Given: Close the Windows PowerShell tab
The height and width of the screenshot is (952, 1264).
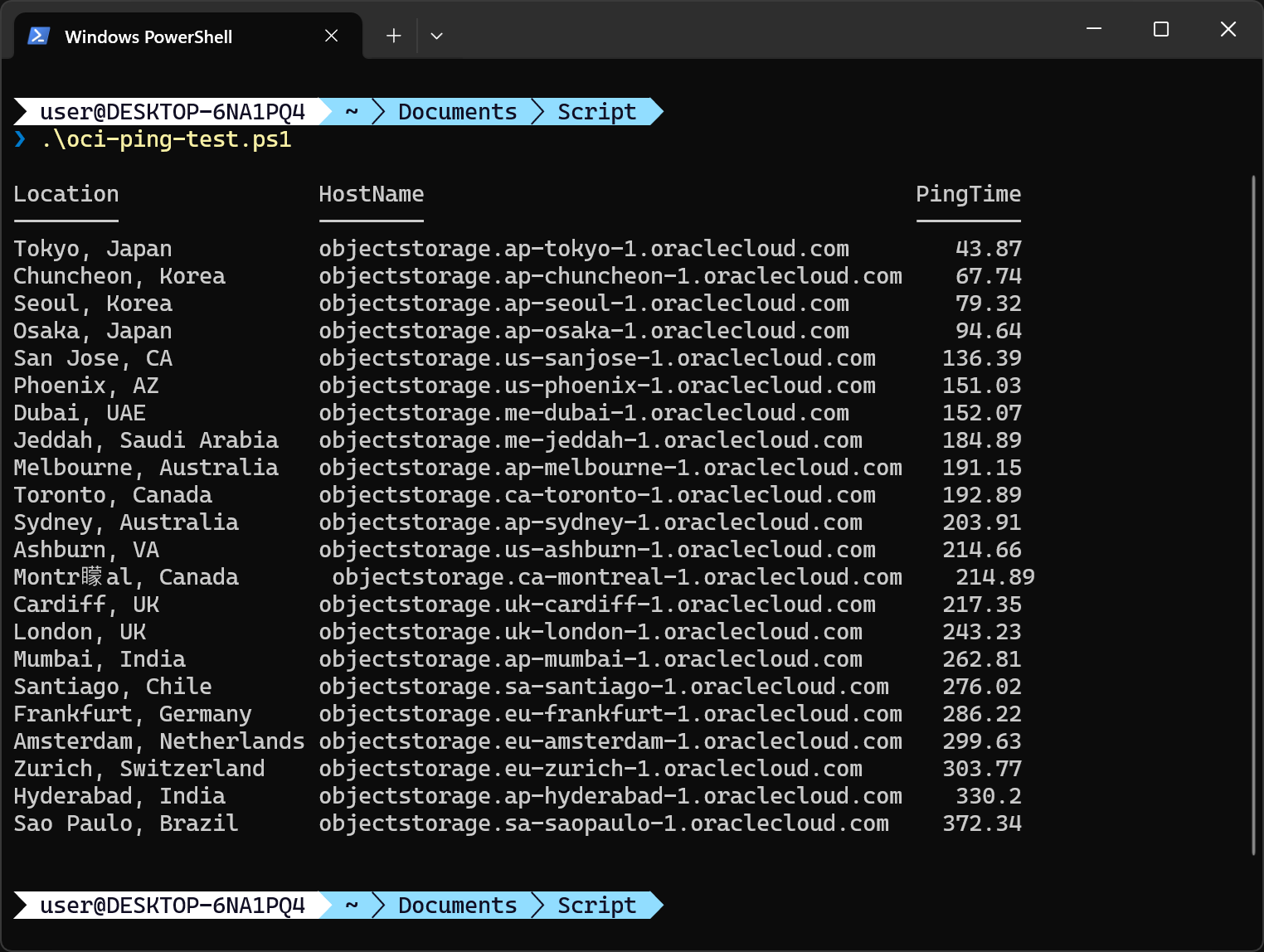Looking at the screenshot, I should tap(331, 36).
